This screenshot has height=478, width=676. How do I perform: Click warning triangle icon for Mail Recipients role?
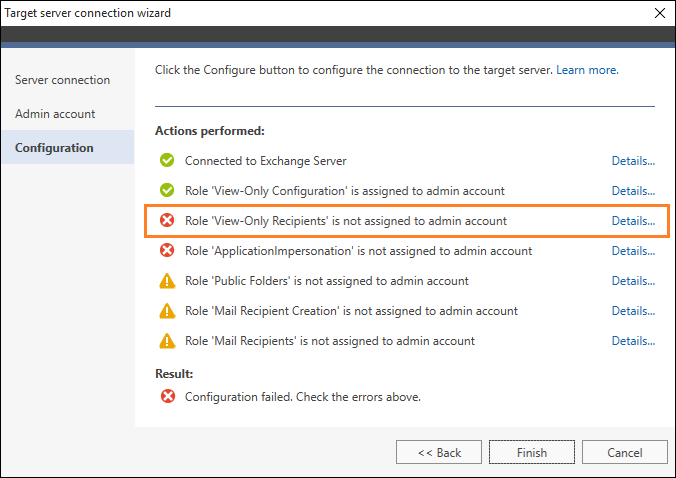pyautogui.click(x=167, y=341)
